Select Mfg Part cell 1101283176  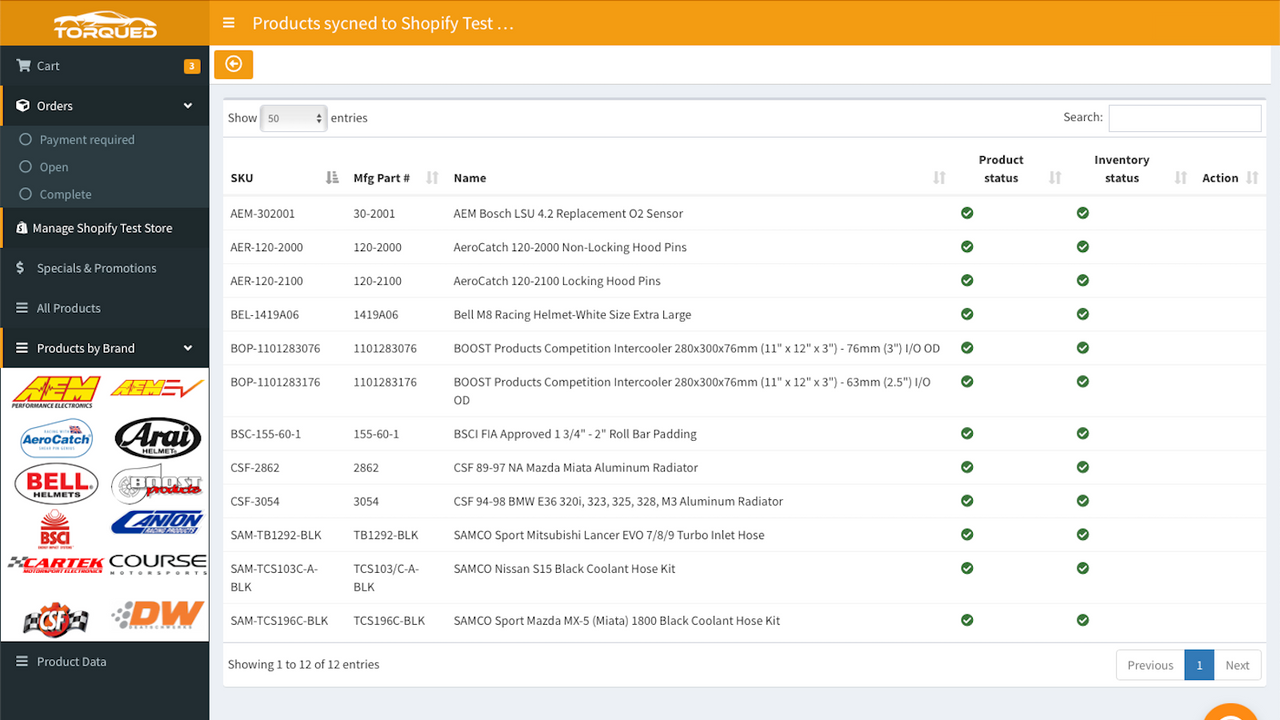tap(385, 382)
